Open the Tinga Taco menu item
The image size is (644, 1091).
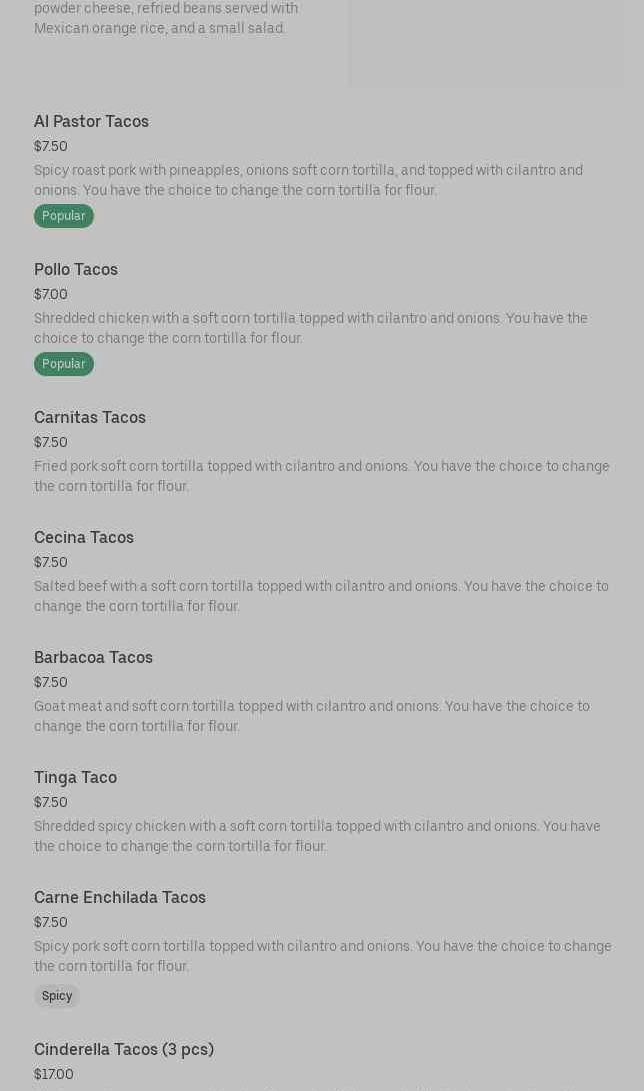(x=75, y=778)
